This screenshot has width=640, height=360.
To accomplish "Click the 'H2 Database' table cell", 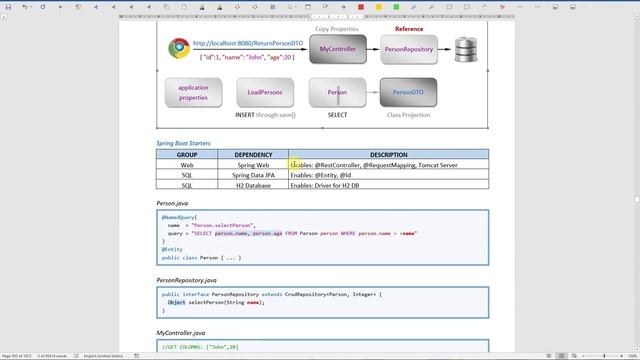I will point(253,185).
